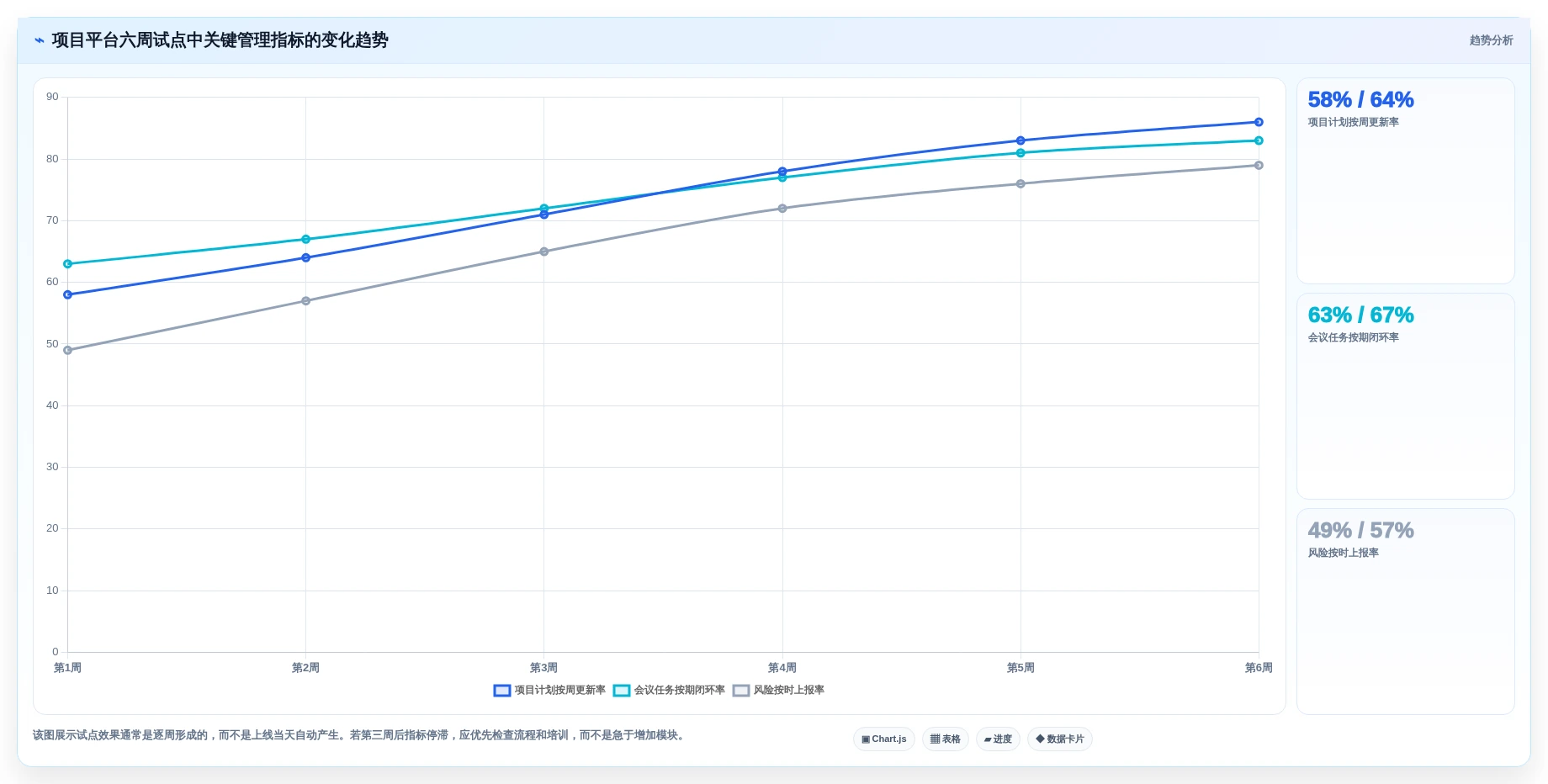Click the cyan line's 第6周 data point

[1259, 140]
